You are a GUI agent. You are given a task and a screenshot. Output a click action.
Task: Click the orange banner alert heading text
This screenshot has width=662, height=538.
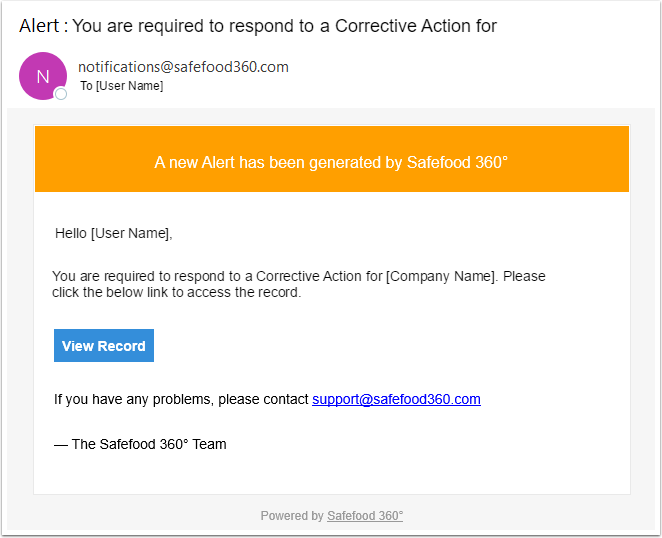pos(331,162)
